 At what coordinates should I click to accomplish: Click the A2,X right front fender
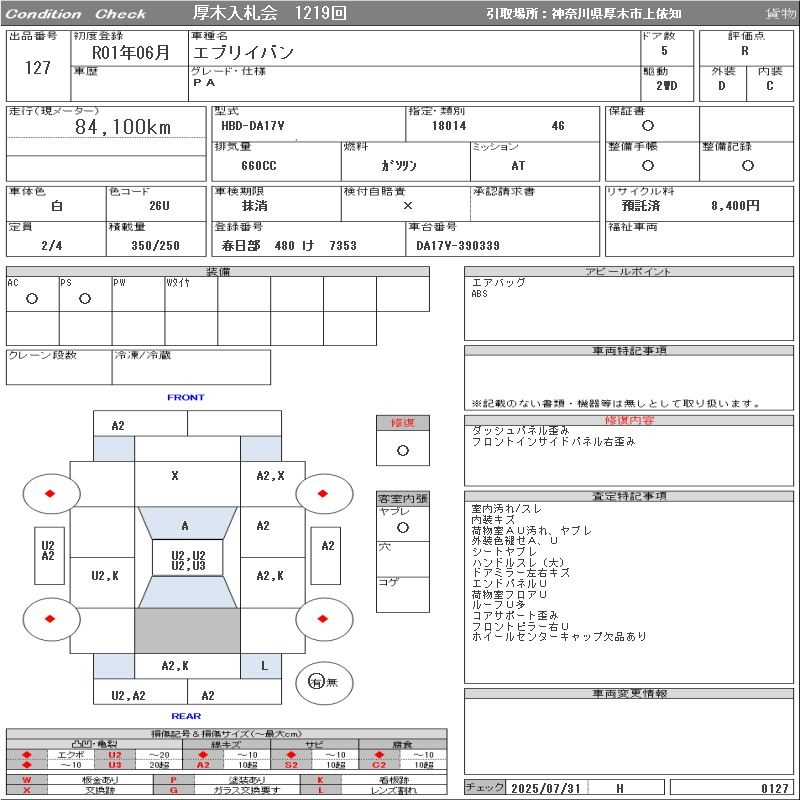click(x=270, y=476)
